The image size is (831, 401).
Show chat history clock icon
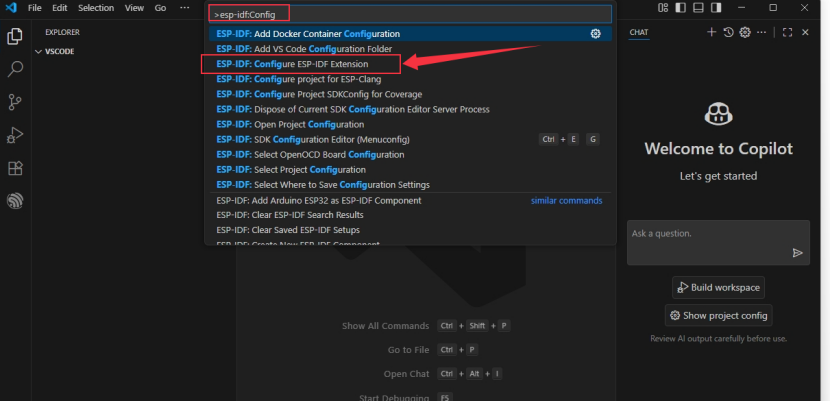pyautogui.click(x=728, y=32)
